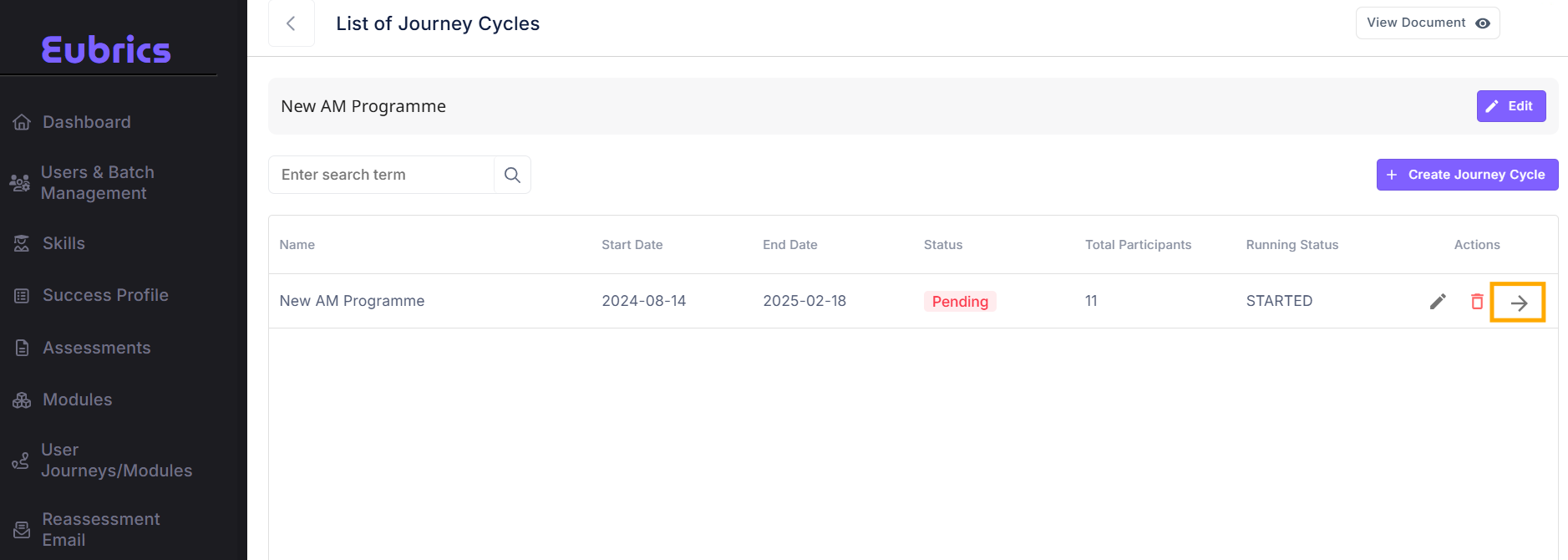
Task: Go to Success Profile section
Action: 105,295
